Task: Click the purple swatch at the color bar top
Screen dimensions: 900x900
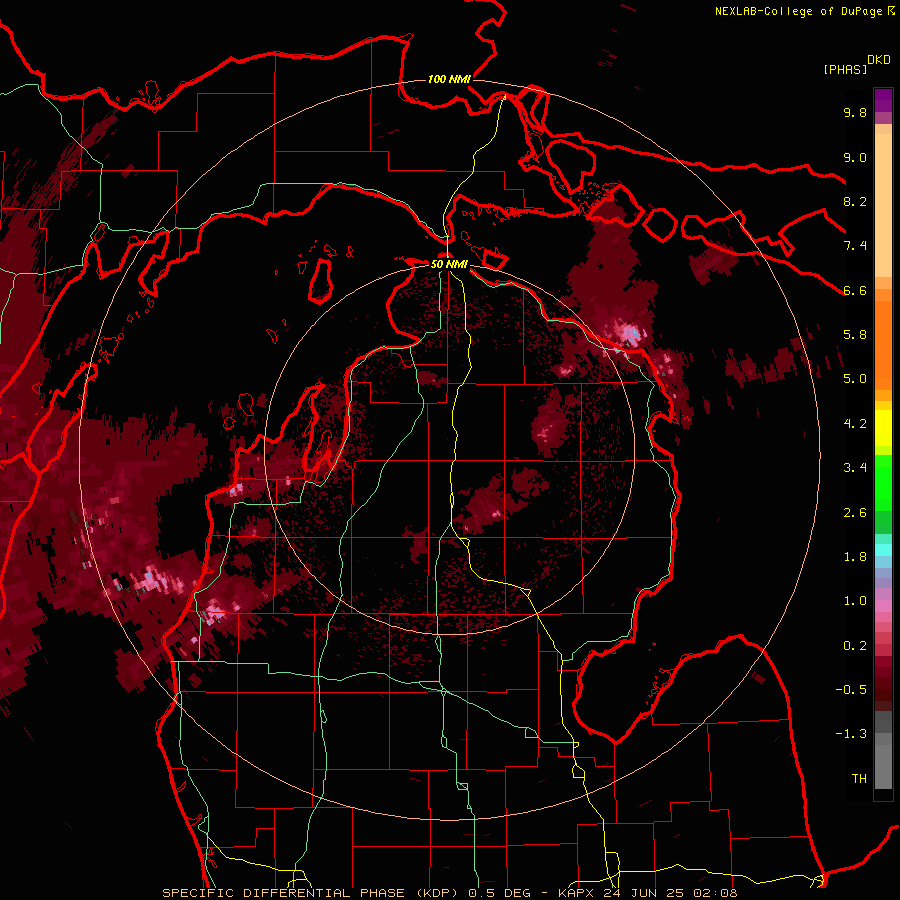Action: tap(883, 100)
